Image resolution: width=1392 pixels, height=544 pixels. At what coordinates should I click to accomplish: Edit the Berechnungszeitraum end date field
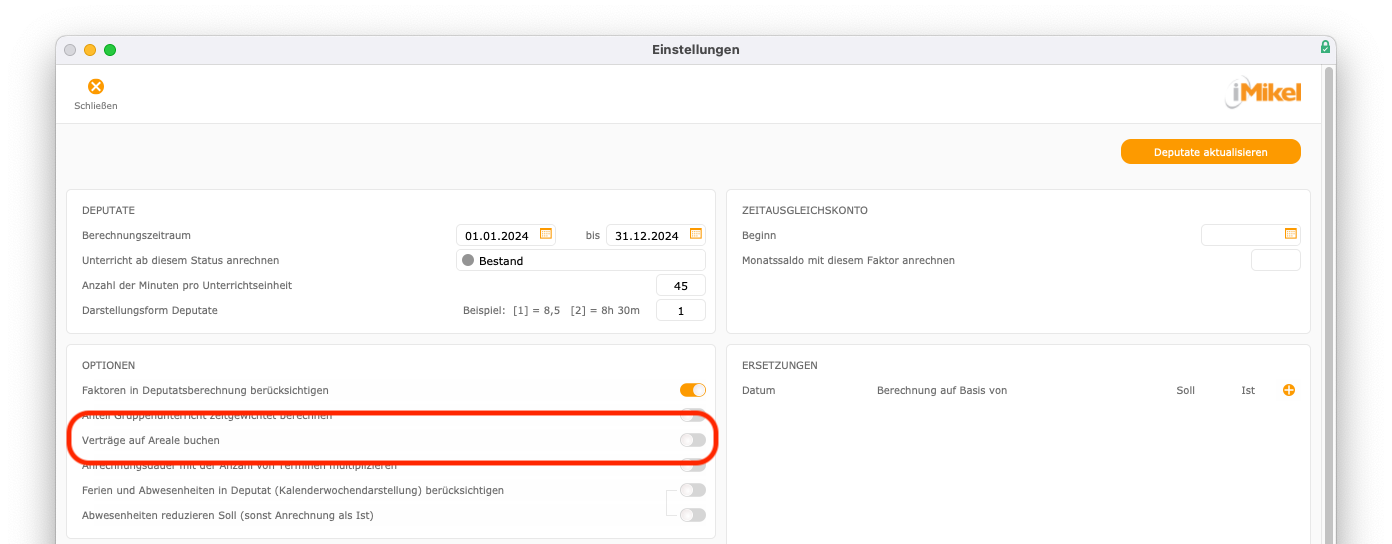[x=656, y=235]
